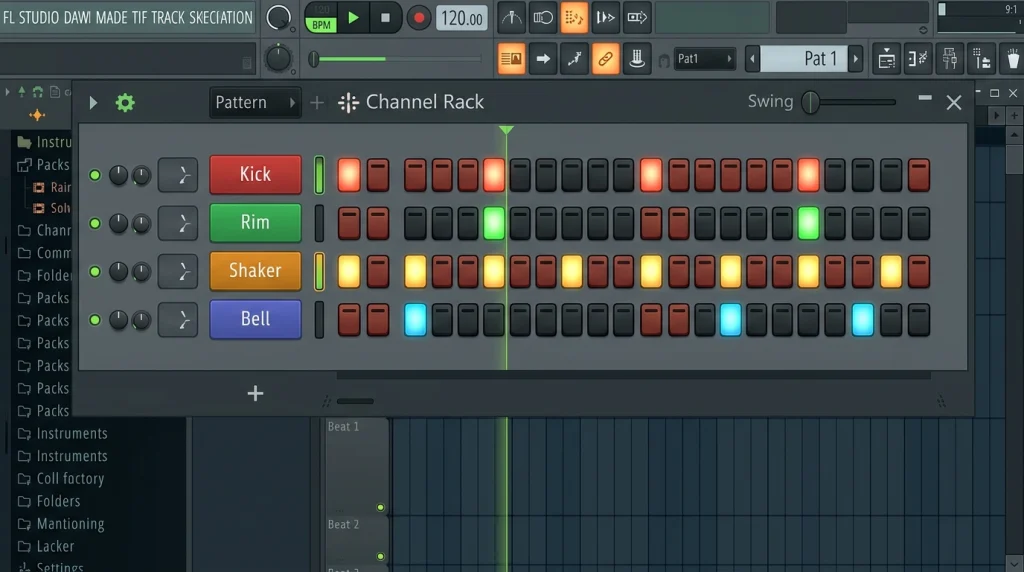Stop playback with the stop button
1024x572 pixels.
tap(385, 18)
